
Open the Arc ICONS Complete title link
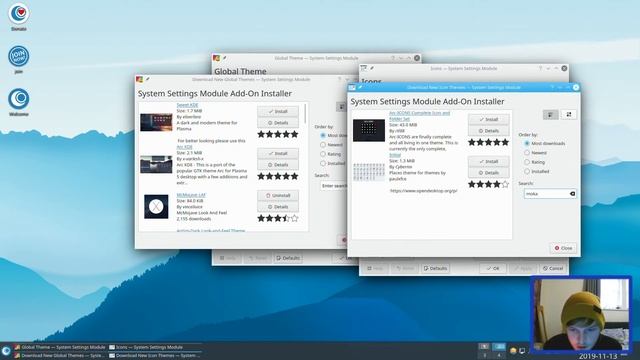pyautogui.click(x=419, y=116)
